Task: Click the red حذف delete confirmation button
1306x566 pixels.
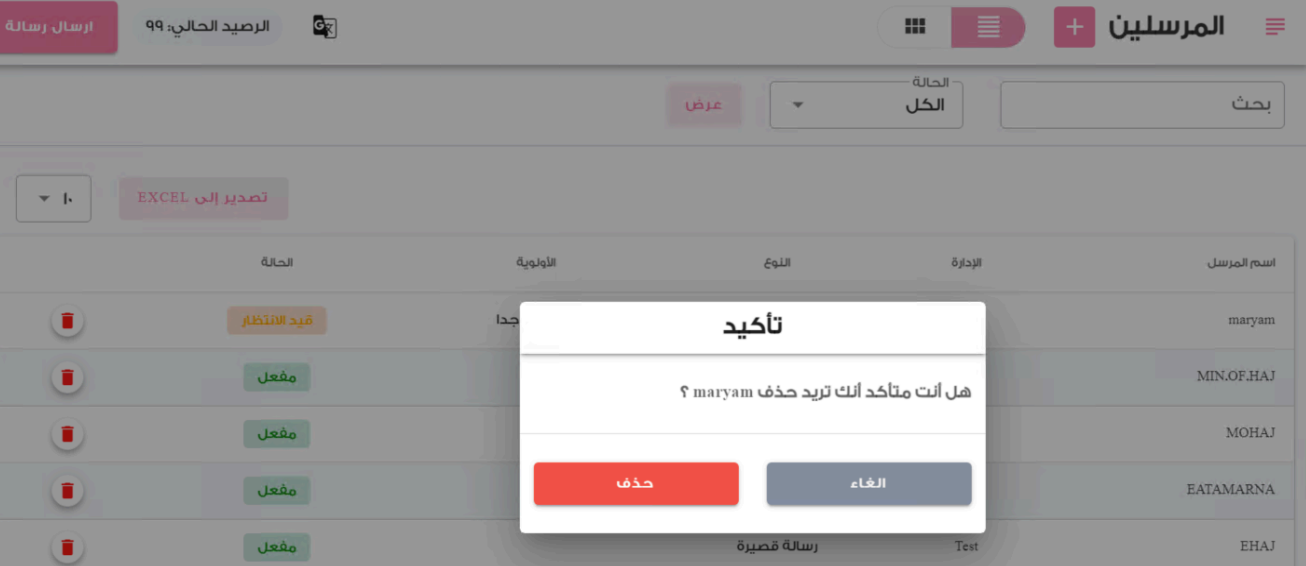Action: click(x=636, y=483)
